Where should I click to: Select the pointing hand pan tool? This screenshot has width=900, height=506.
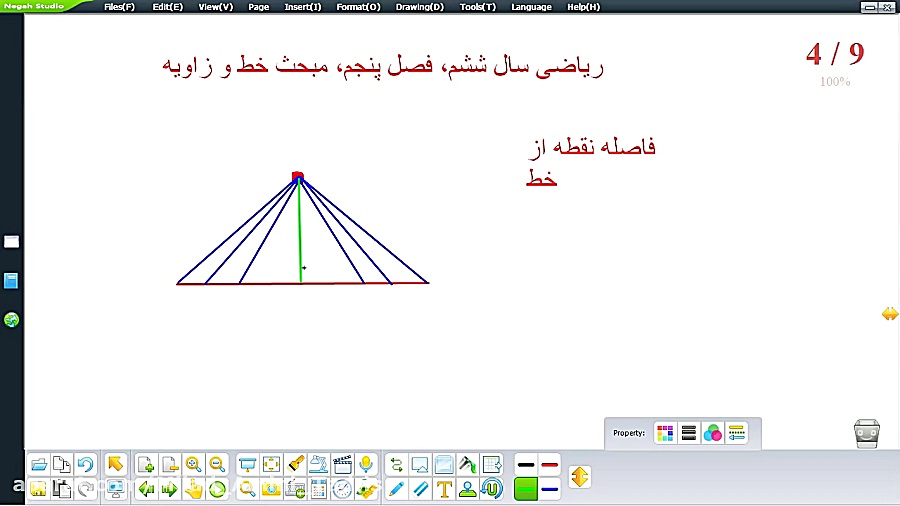[x=193, y=489]
